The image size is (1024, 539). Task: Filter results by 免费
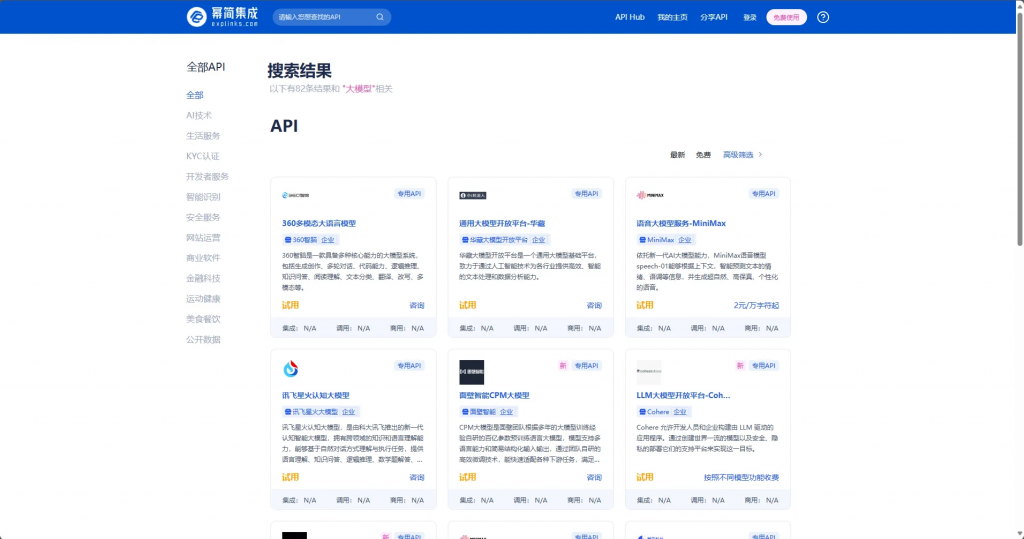pos(703,155)
